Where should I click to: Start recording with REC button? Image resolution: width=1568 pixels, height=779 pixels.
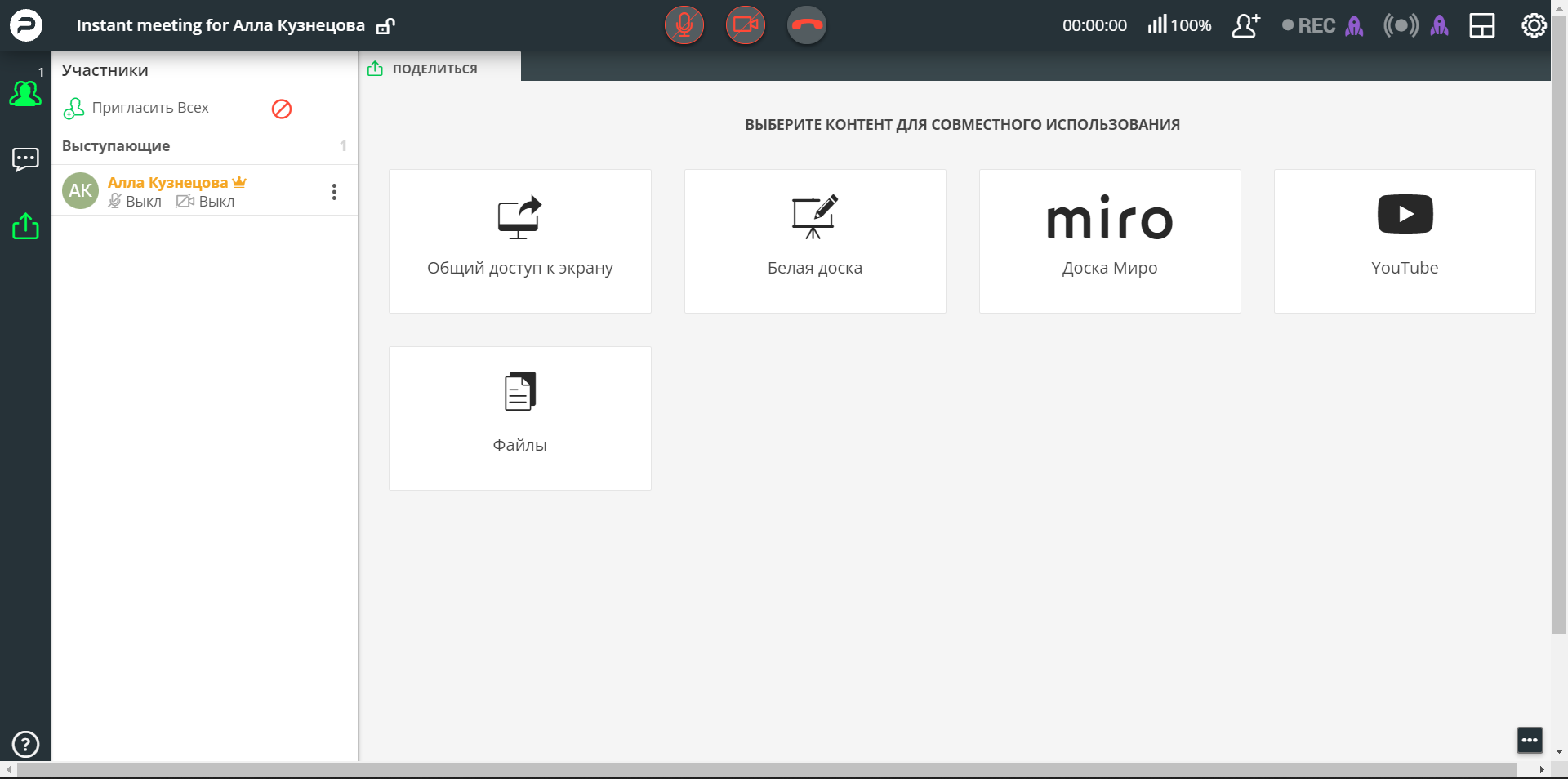(1309, 25)
